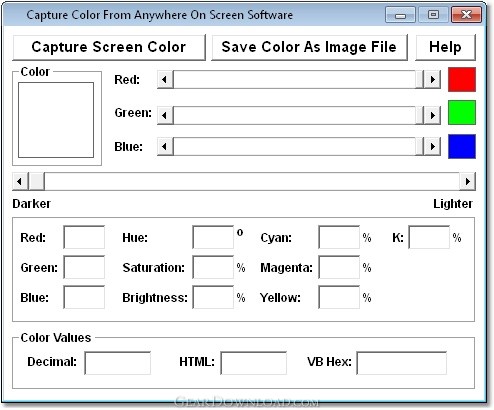Decrease Red with its left arrow
Viewport: 494px width, 410px height.
pos(165,80)
